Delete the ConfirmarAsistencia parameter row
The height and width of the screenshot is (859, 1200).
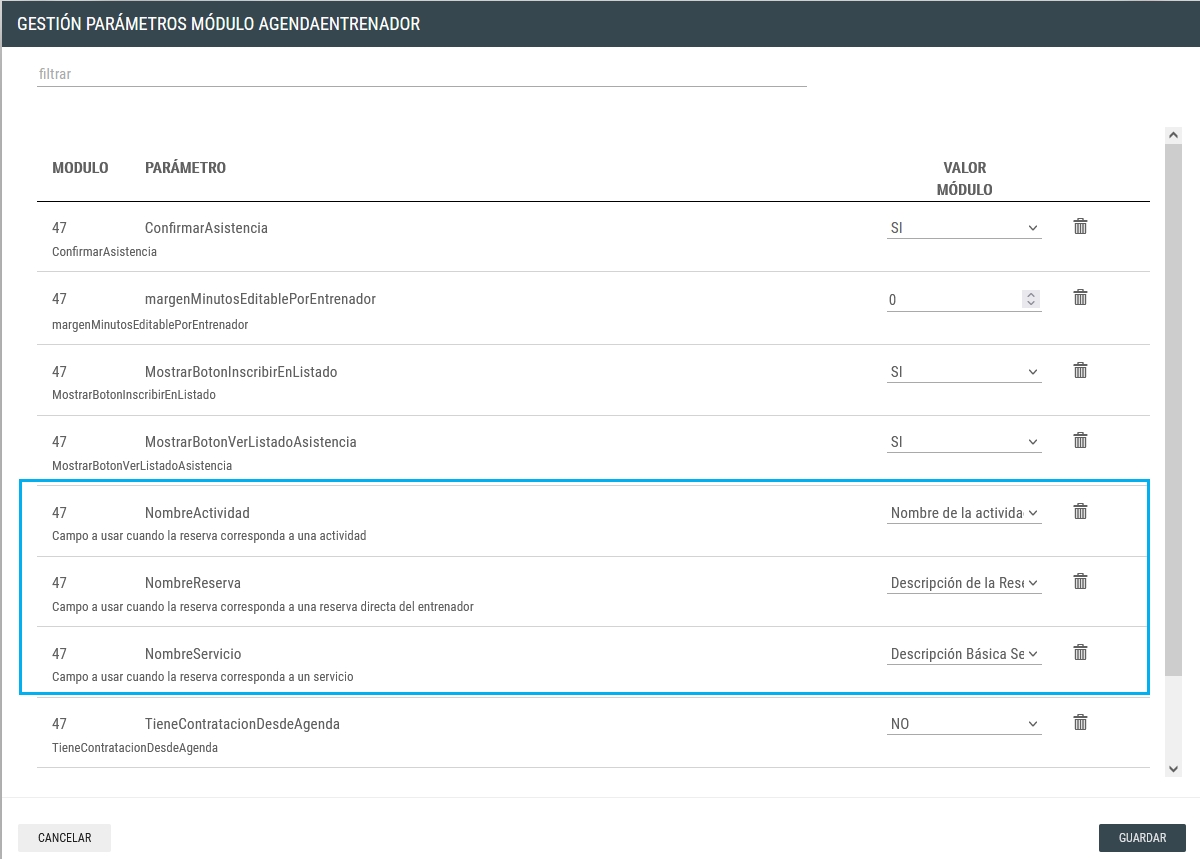point(1080,227)
